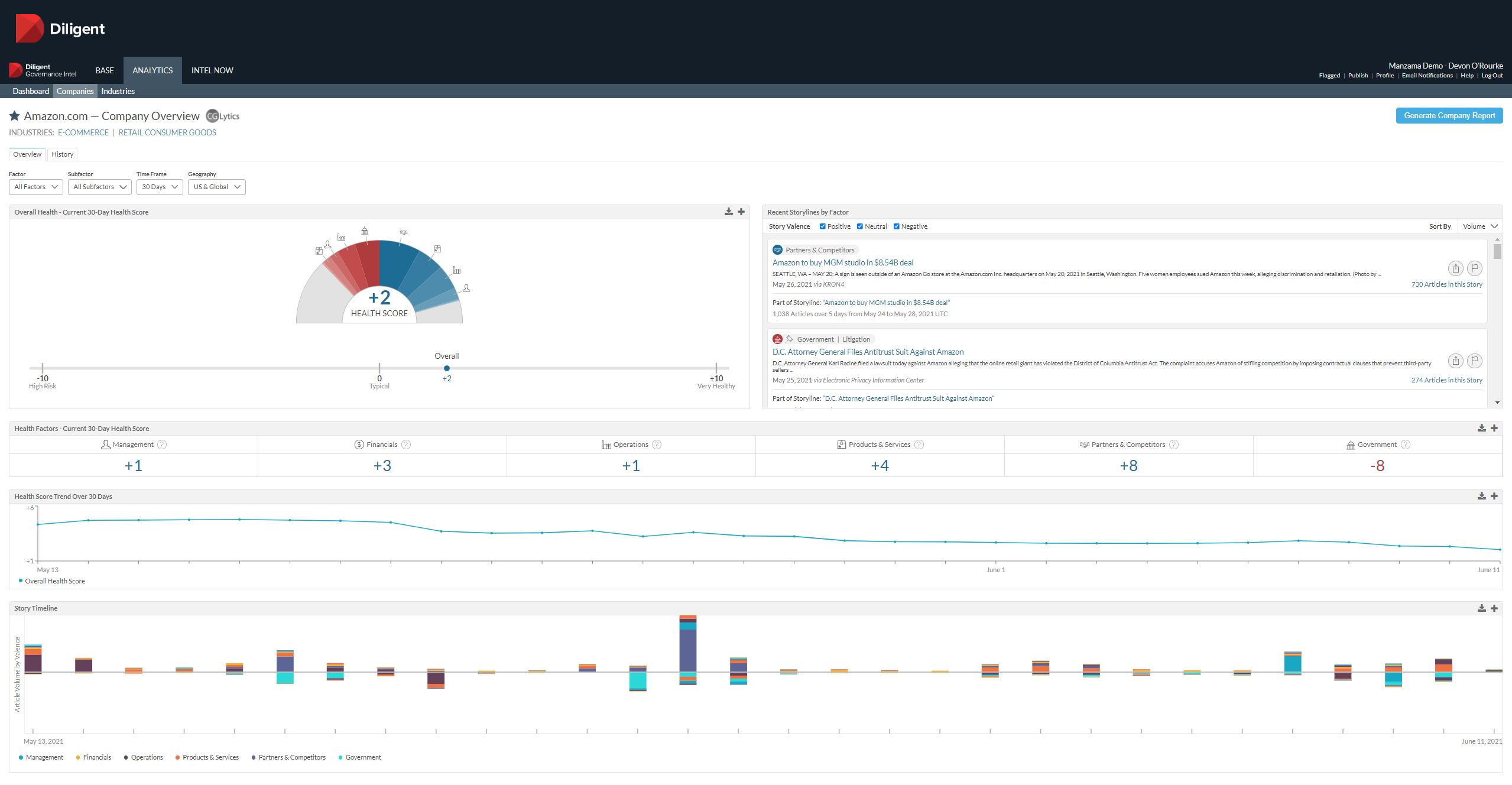Flag the Amazon to buy MGM story

[x=1475, y=268]
